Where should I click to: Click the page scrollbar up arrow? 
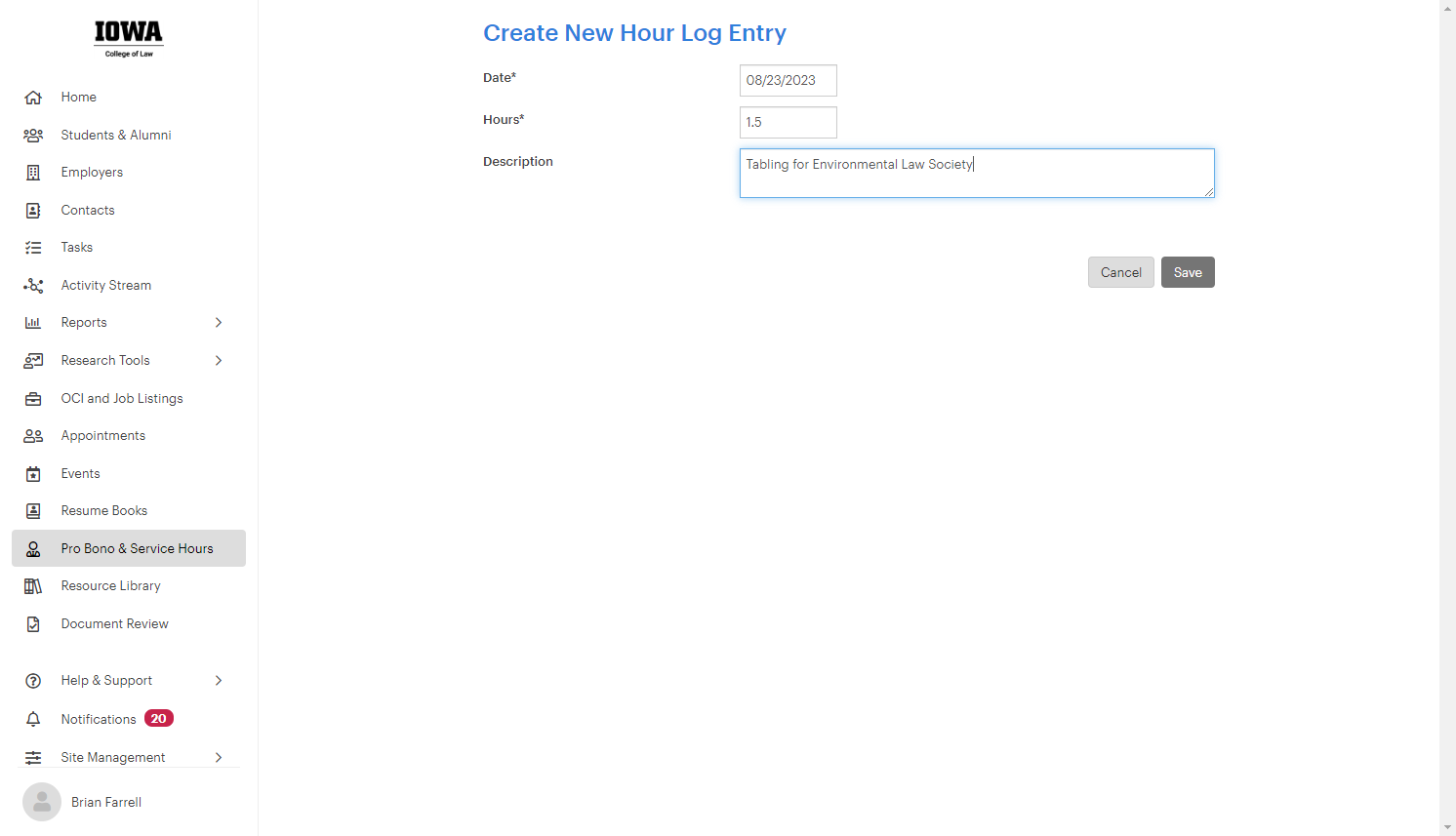pyautogui.click(x=1447, y=8)
